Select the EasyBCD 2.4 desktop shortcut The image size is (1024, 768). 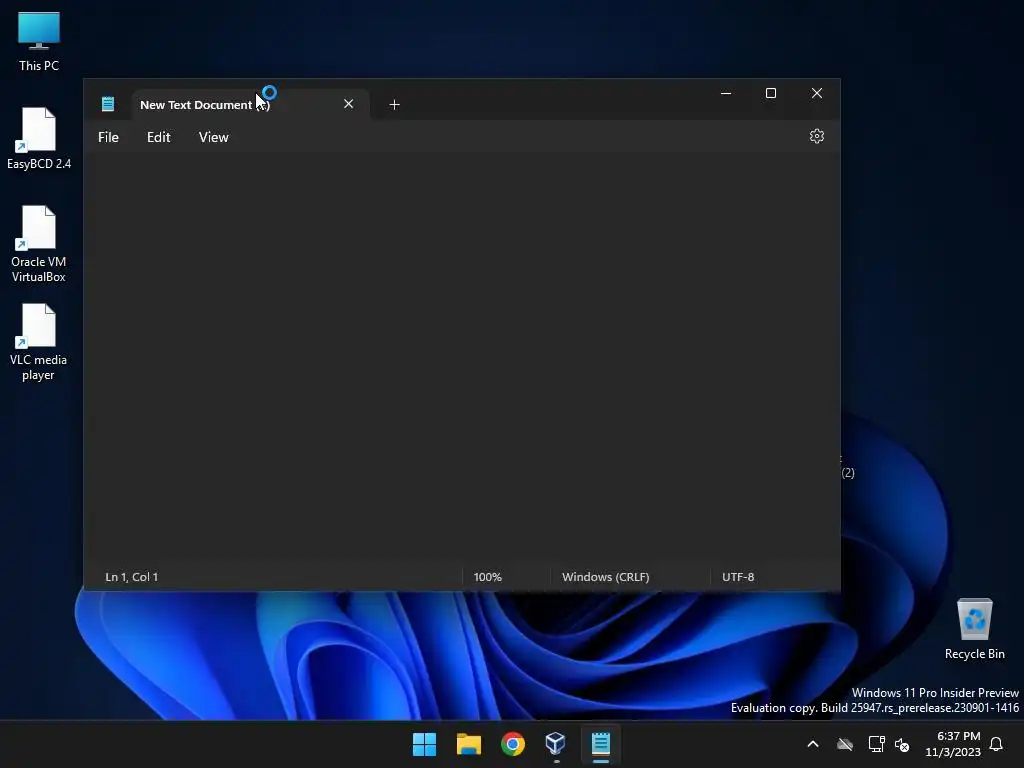(x=39, y=138)
